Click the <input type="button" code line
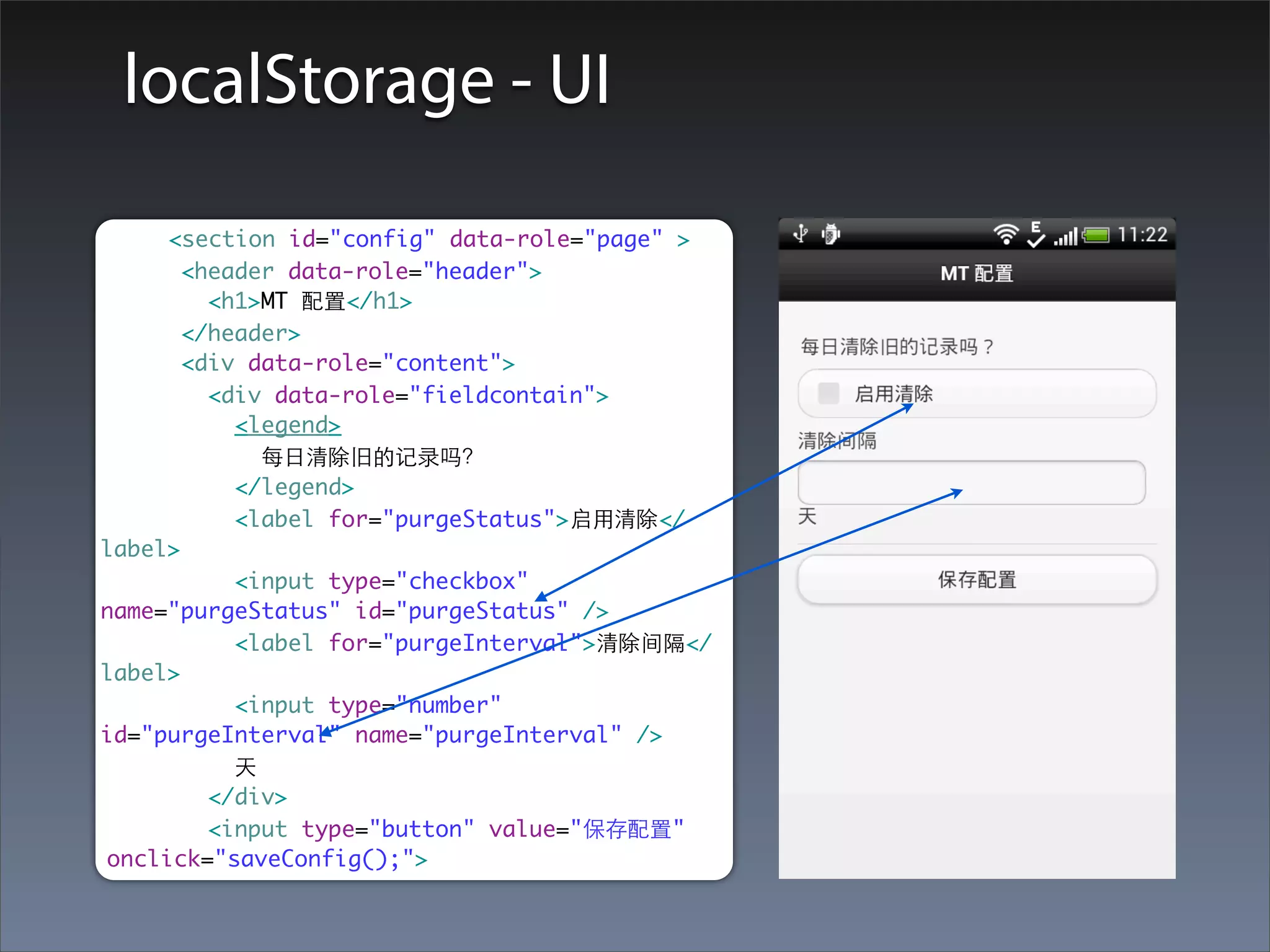Image resolution: width=1270 pixels, height=952 pixels. click(x=446, y=829)
